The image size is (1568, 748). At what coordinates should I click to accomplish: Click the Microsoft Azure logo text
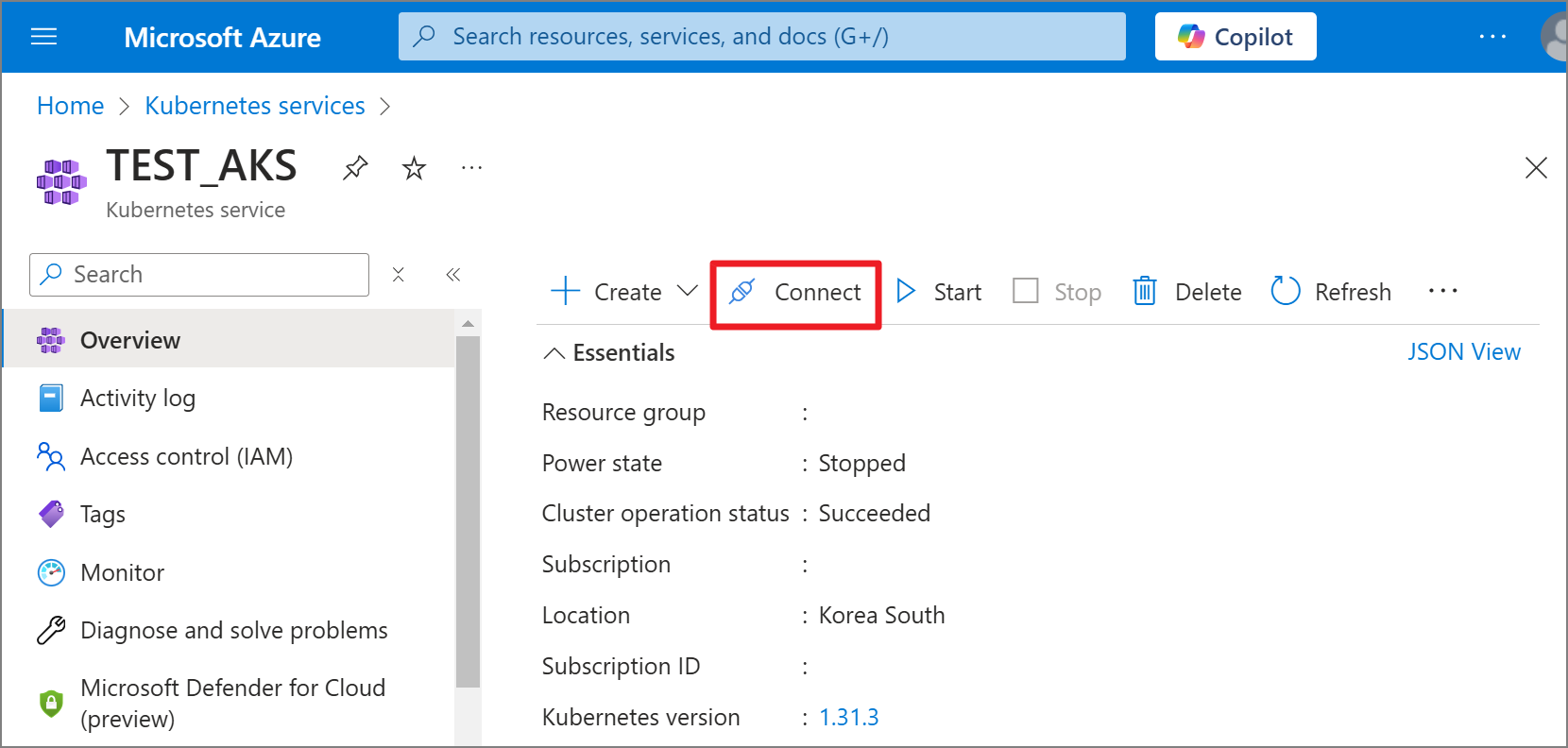[222, 38]
